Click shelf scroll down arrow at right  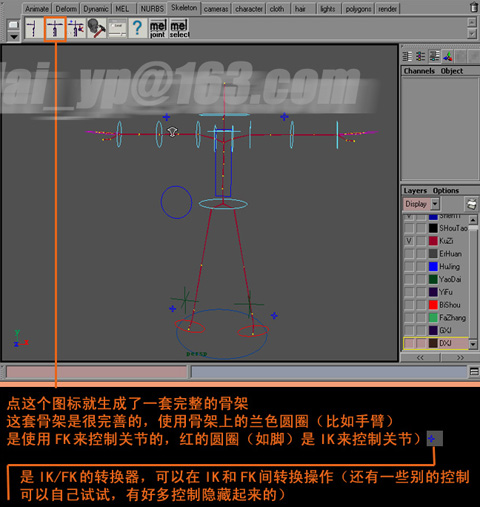pos(472,34)
